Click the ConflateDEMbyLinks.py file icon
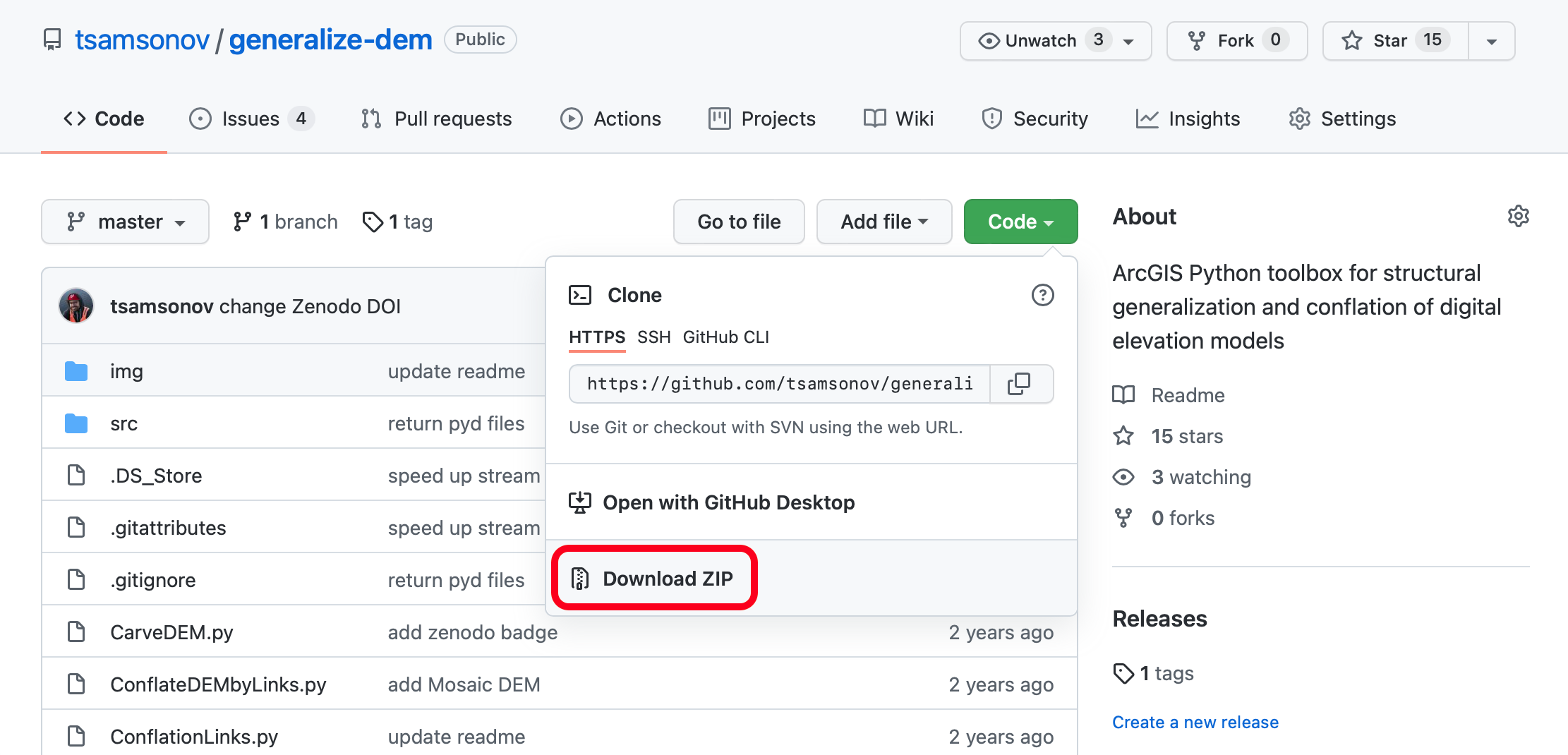Image resolution: width=1568 pixels, height=755 pixels. click(x=76, y=684)
